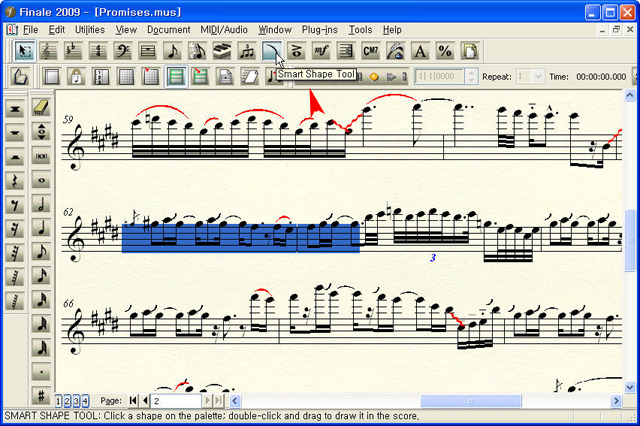Viewport: 640px width, 426px height.
Task: Click the vertical scrollbar up arrow
Action: [630, 95]
